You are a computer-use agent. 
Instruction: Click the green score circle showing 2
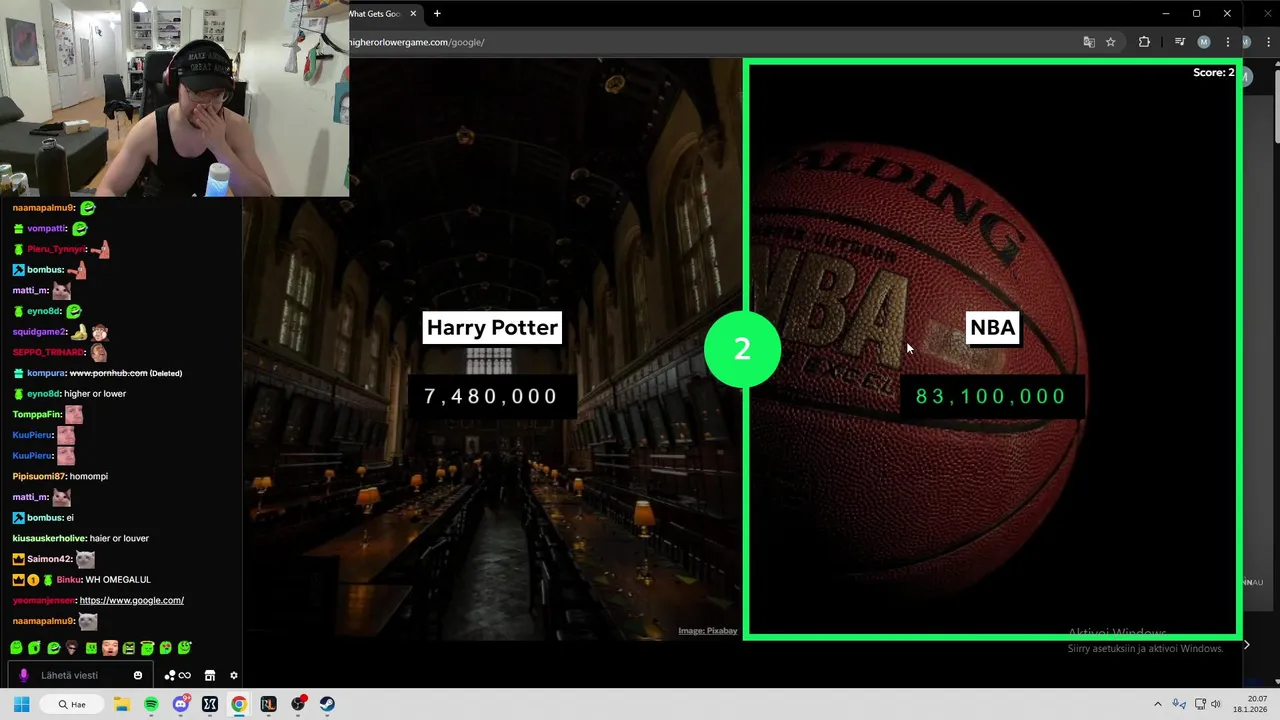pos(742,349)
